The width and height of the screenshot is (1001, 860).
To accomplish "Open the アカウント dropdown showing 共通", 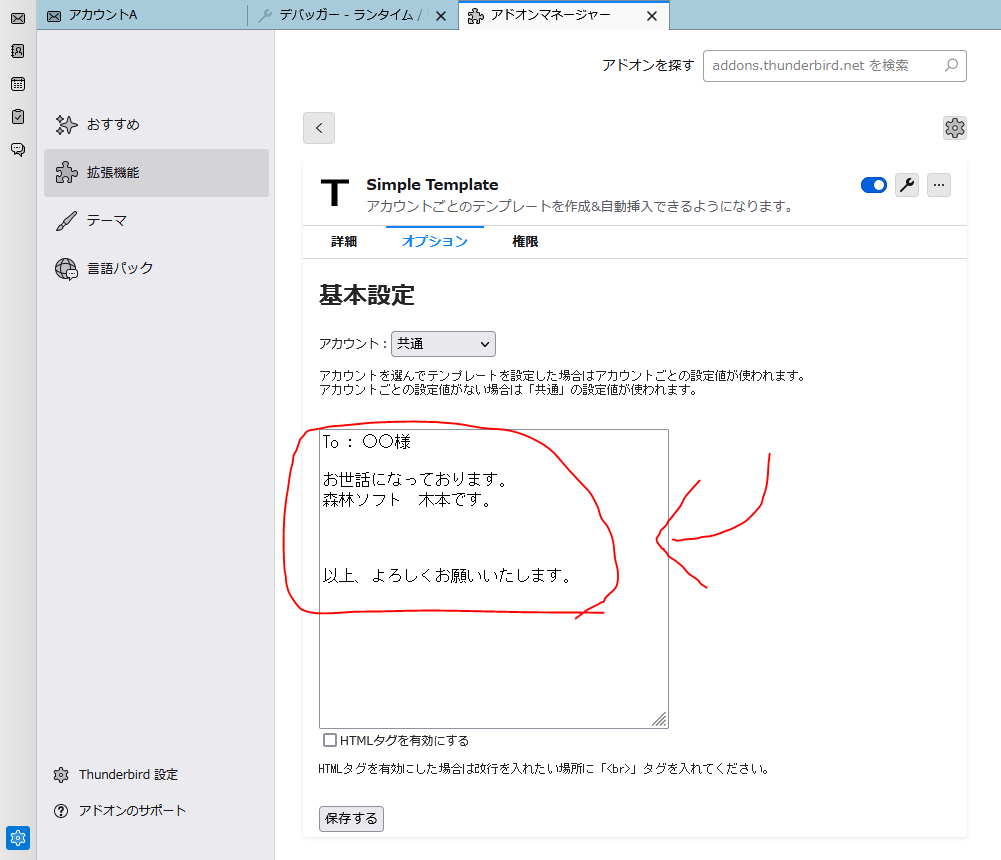I will tap(443, 343).
